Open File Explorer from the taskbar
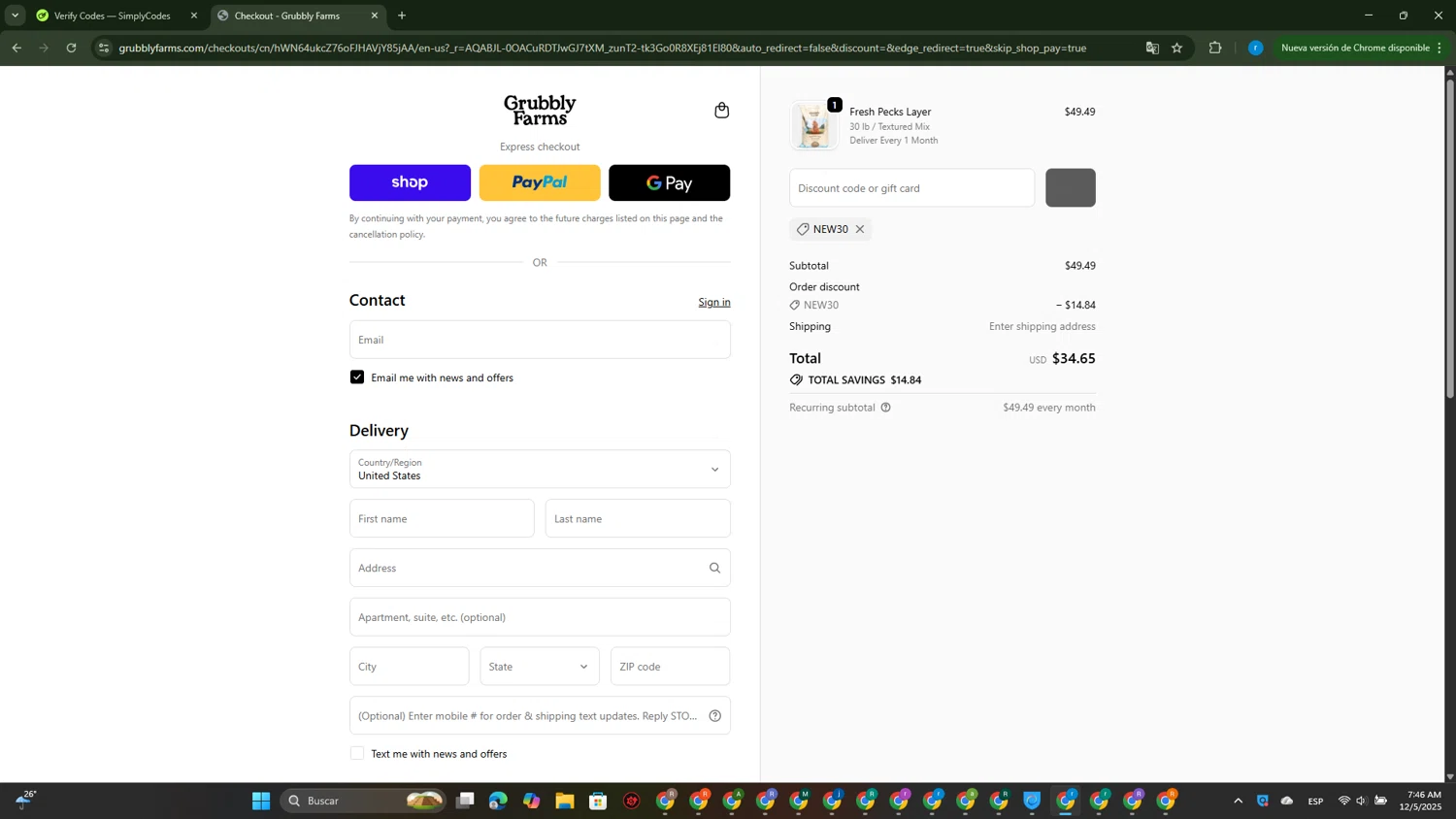 pos(565,801)
